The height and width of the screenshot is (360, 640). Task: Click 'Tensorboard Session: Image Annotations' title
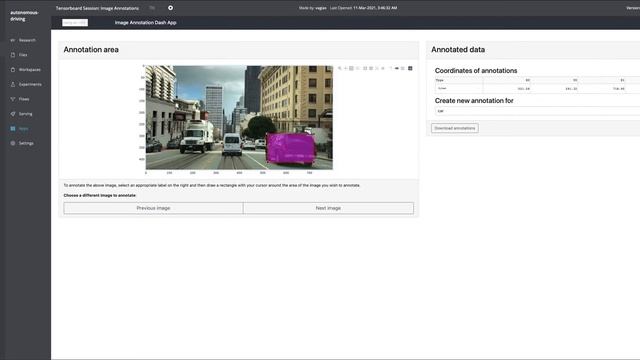pyautogui.click(x=97, y=8)
